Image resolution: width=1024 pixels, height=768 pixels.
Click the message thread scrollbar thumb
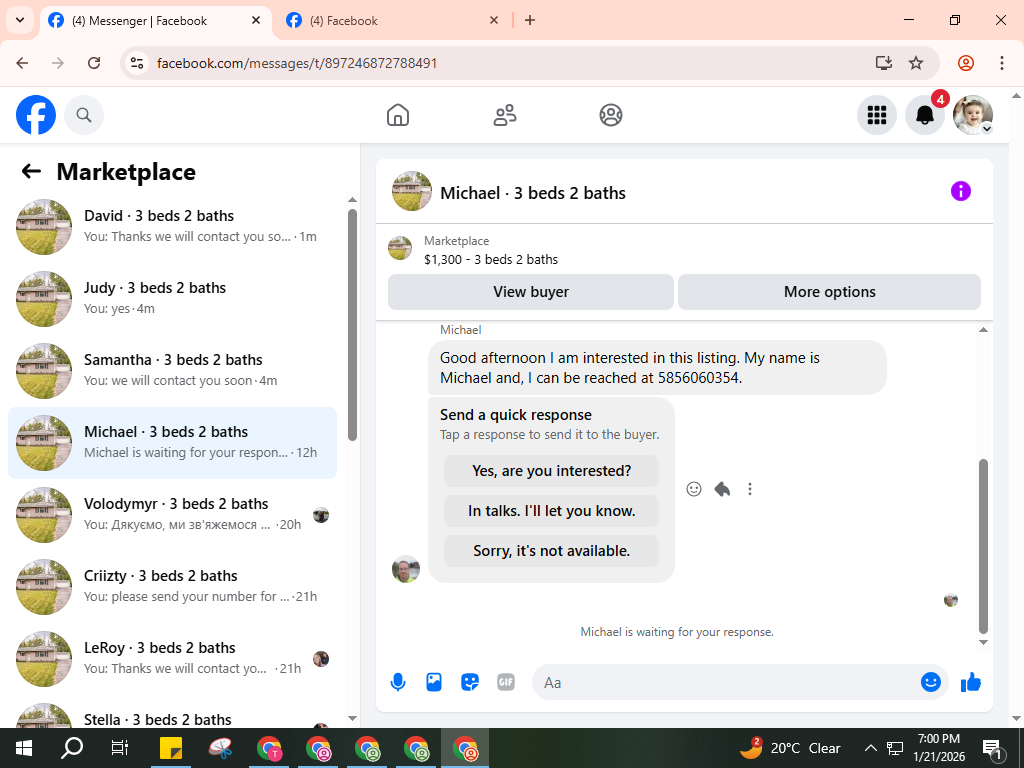[x=984, y=546]
